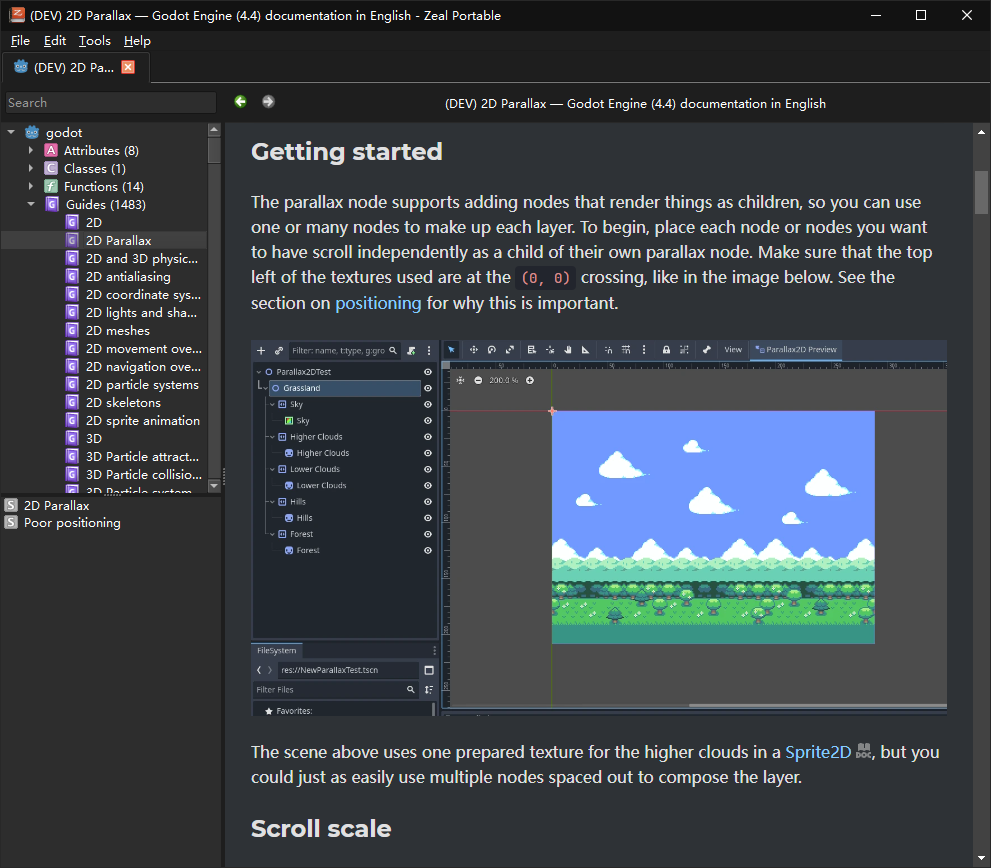Focus the Search input field
Viewport: 991px width, 868px height.
coord(111,102)
